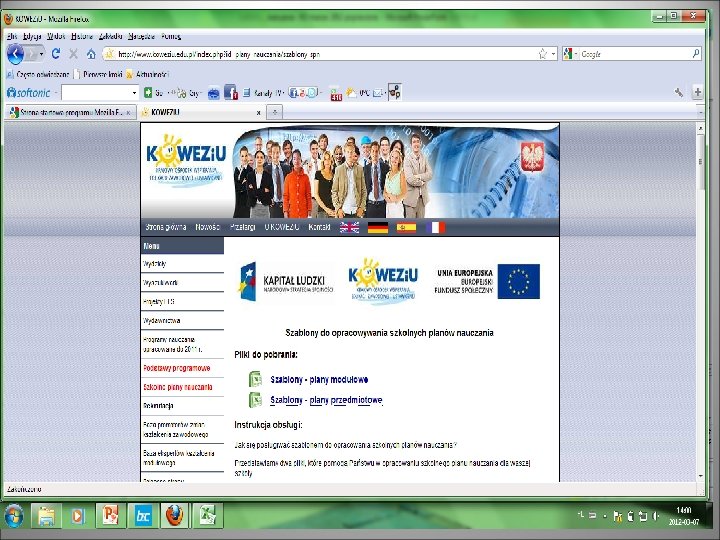Open the Widok menu
The height and width of the screenshot is (540, 720).
tap(56, 36)
